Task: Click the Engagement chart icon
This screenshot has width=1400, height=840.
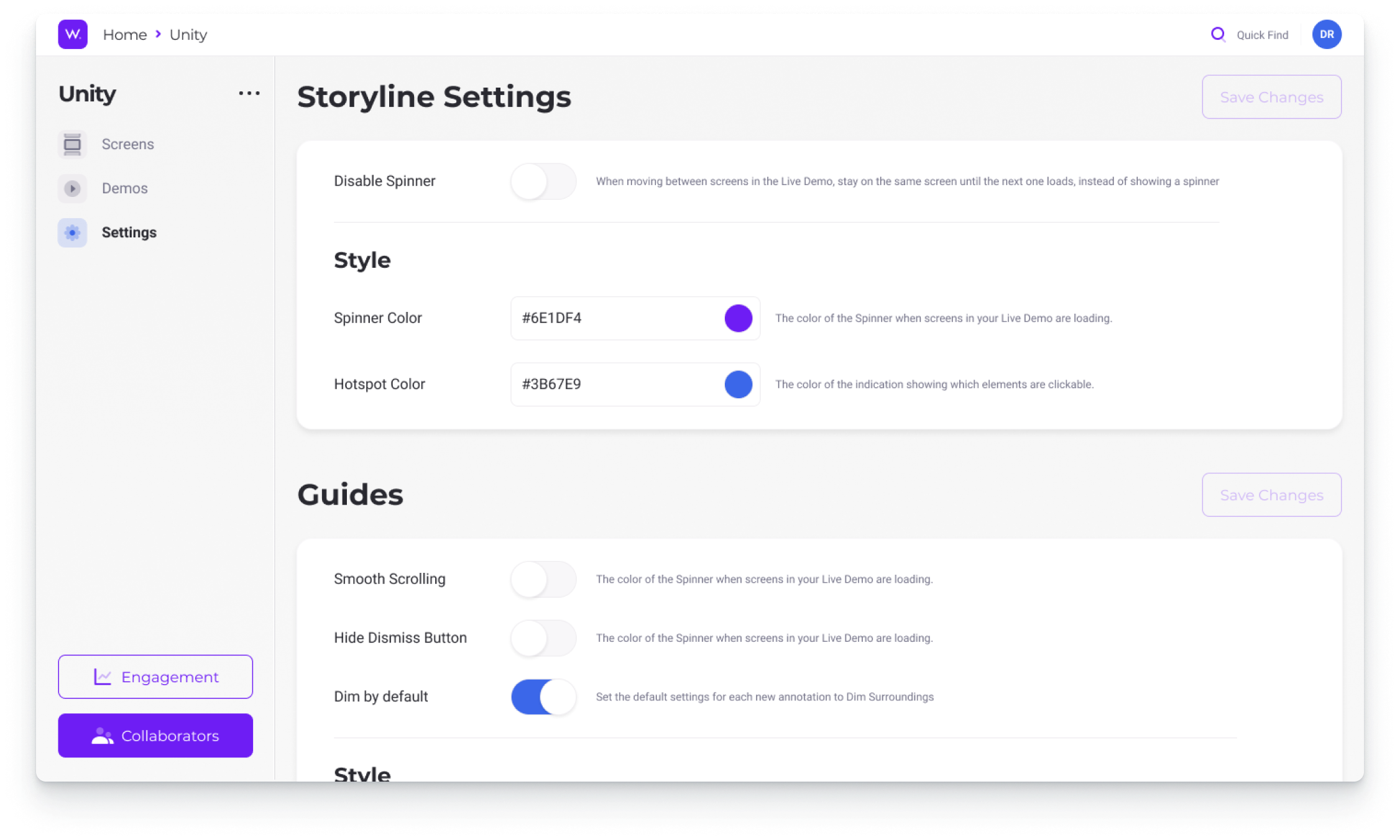Action: (x=103, y=677)
